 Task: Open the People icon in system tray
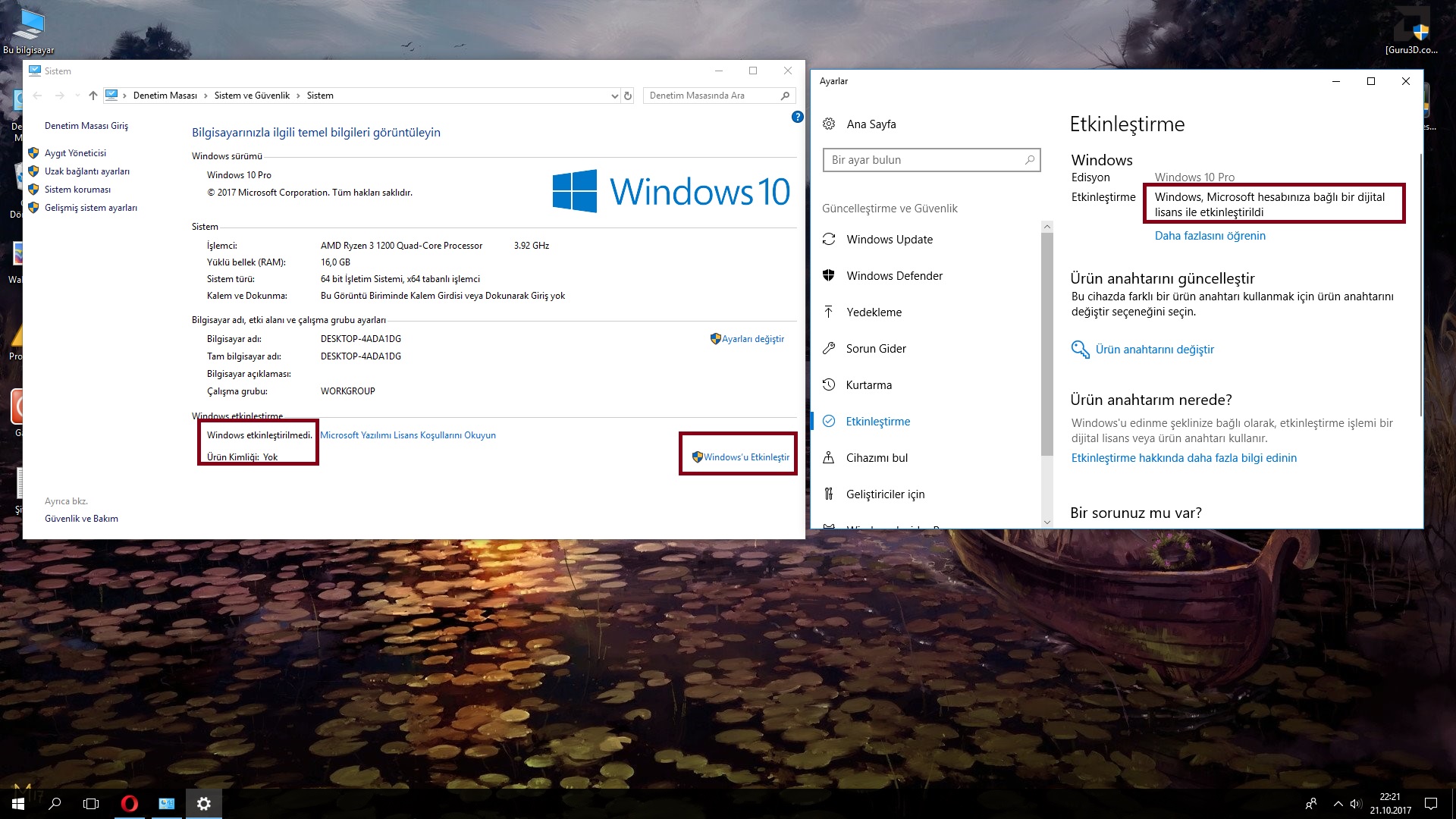coord(1310,804)
